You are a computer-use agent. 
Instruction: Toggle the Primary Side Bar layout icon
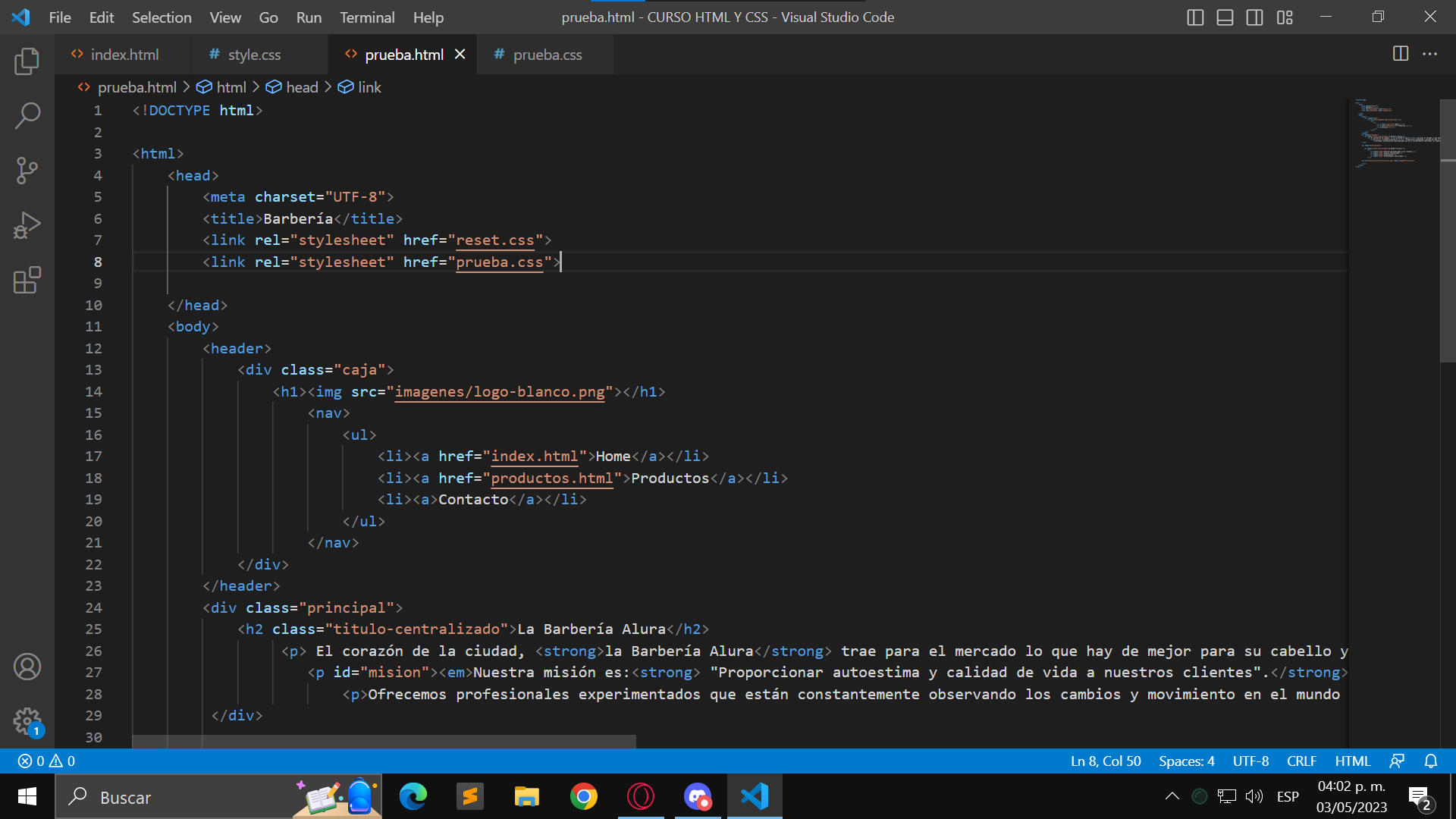pos(1195,17)
